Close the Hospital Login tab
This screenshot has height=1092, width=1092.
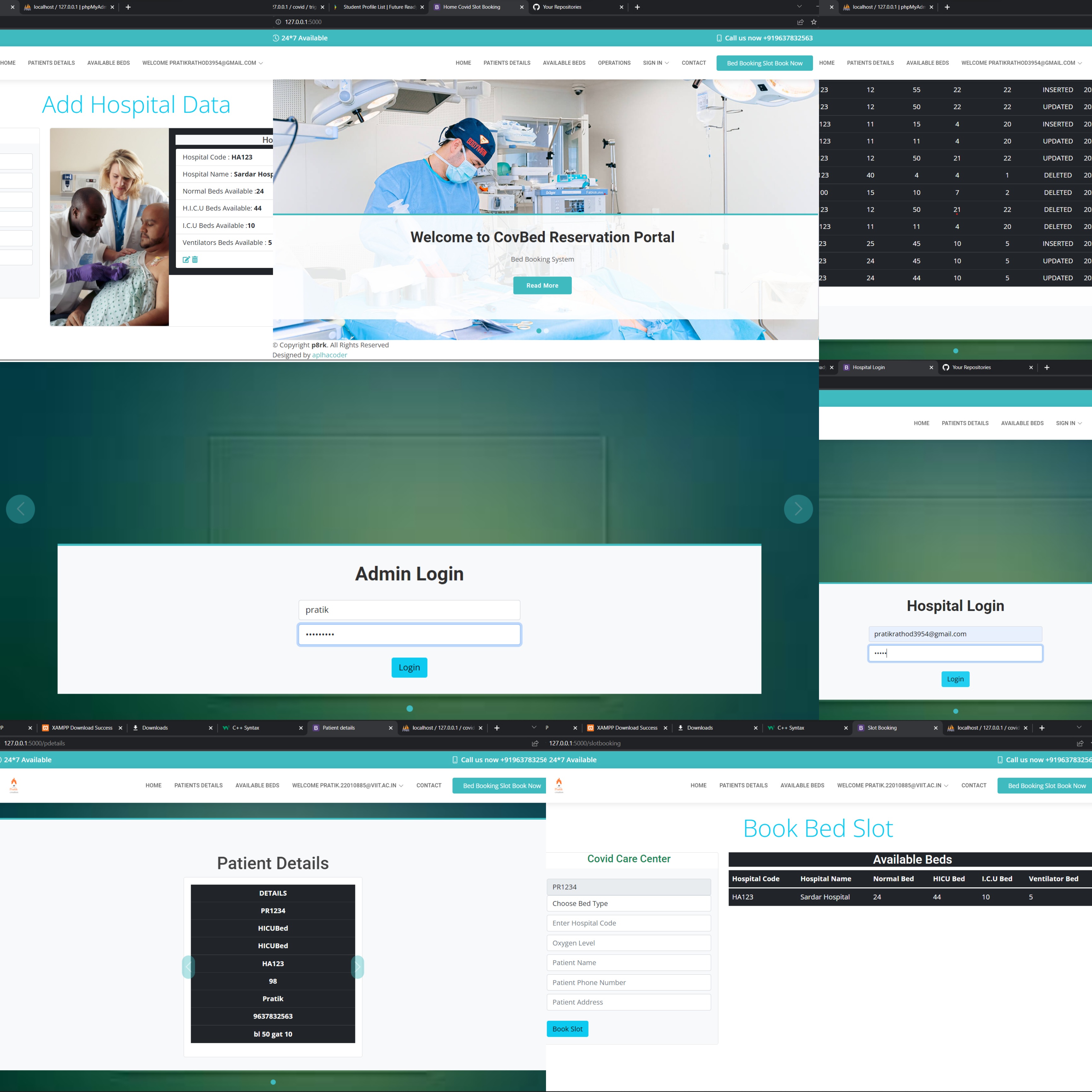pos(932,367)
